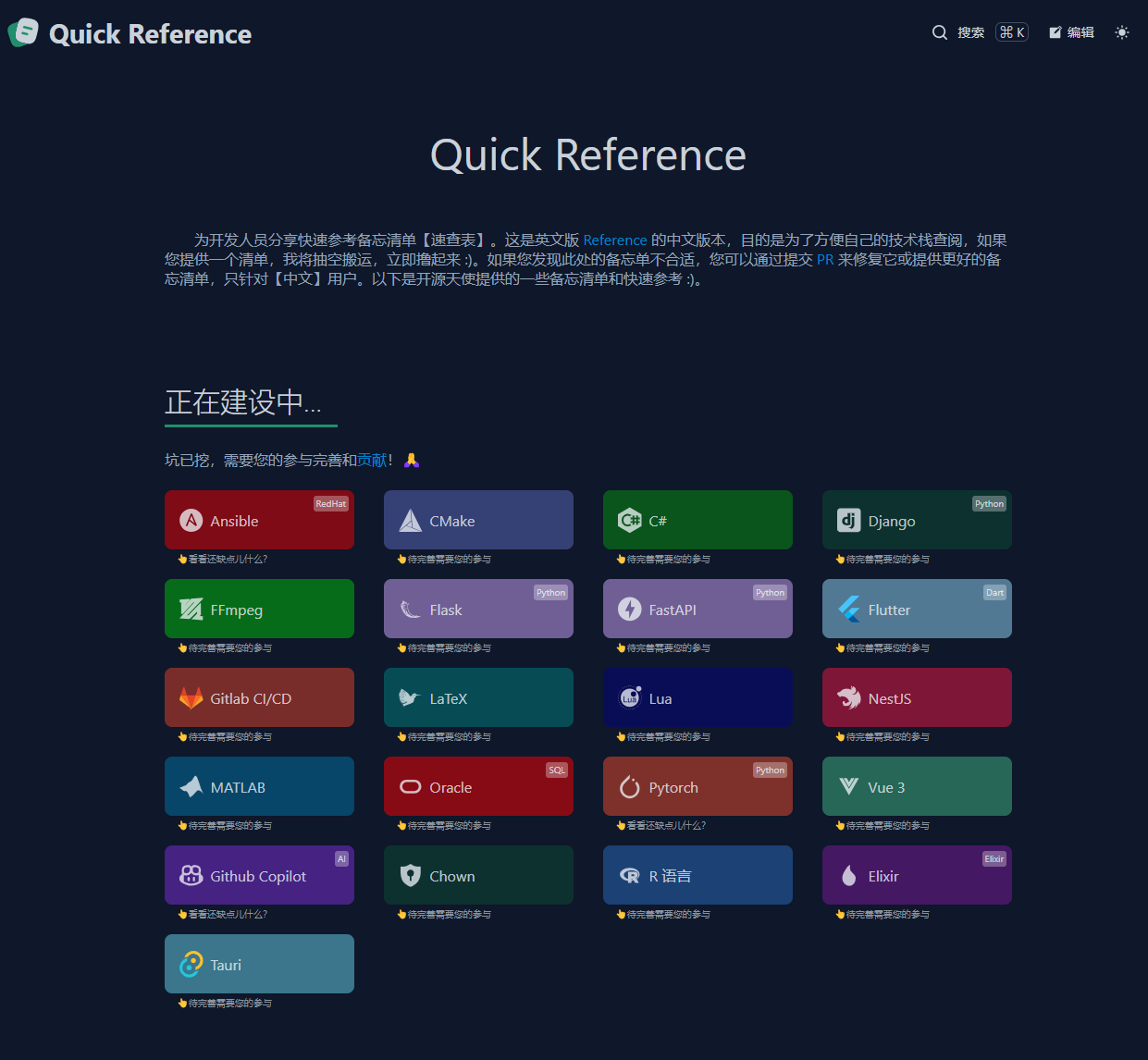Click the FFmpeg logo icon
The width and height of the screenshot is (1148, 1060).
coord(191,609)
